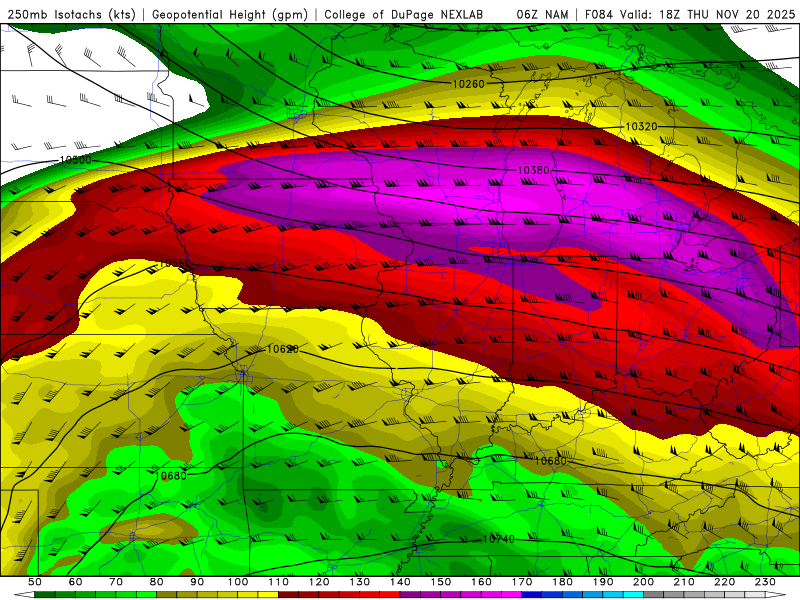800x600 pixels.
Task: Click the 150 knot legend value
Action: pos(441,582)
